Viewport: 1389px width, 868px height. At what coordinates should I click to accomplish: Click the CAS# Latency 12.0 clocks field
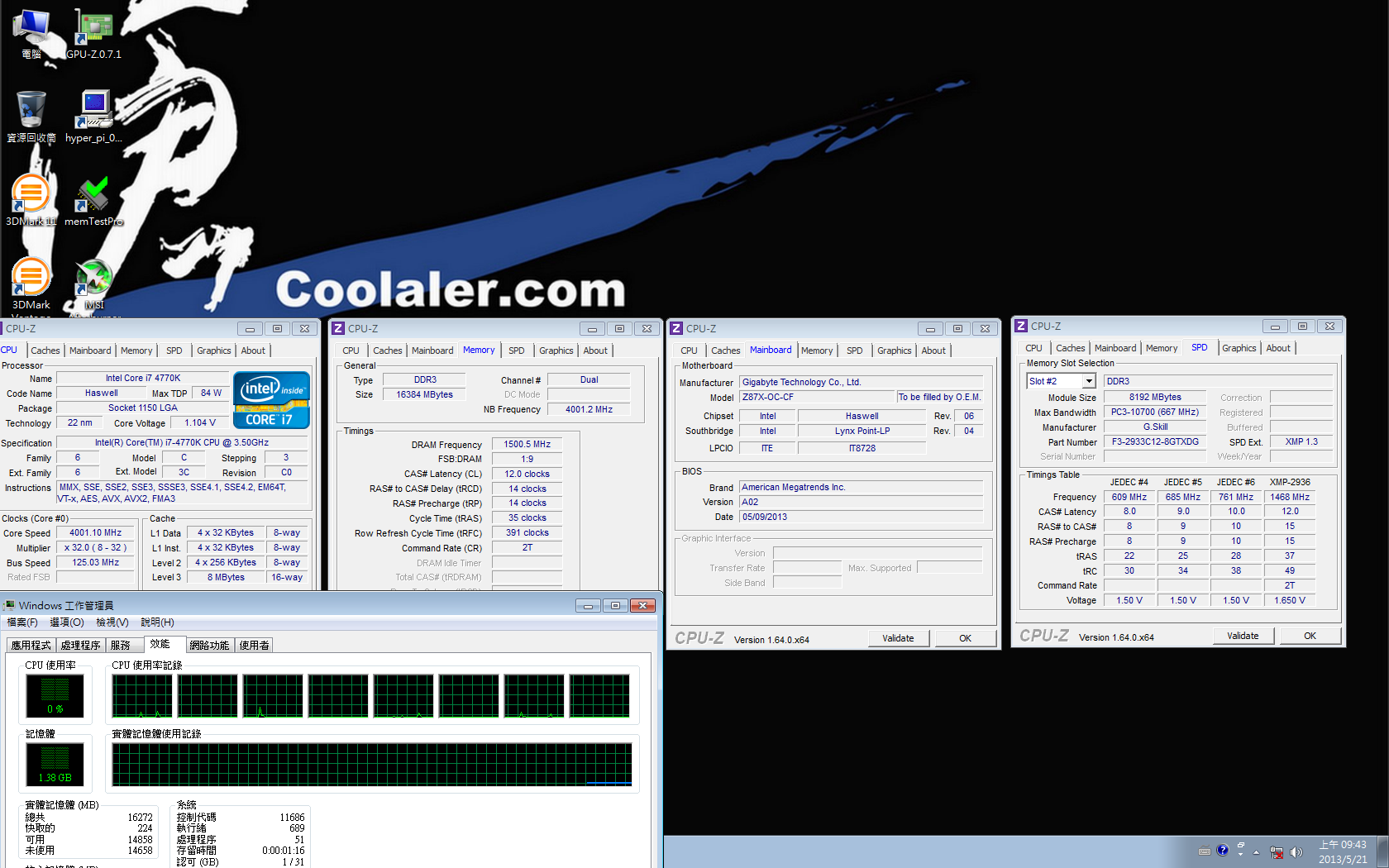[527, 474]
